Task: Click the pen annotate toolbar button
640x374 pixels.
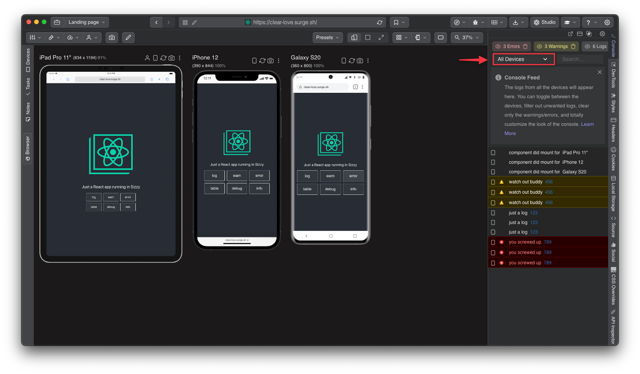Action: coord(128,38)
